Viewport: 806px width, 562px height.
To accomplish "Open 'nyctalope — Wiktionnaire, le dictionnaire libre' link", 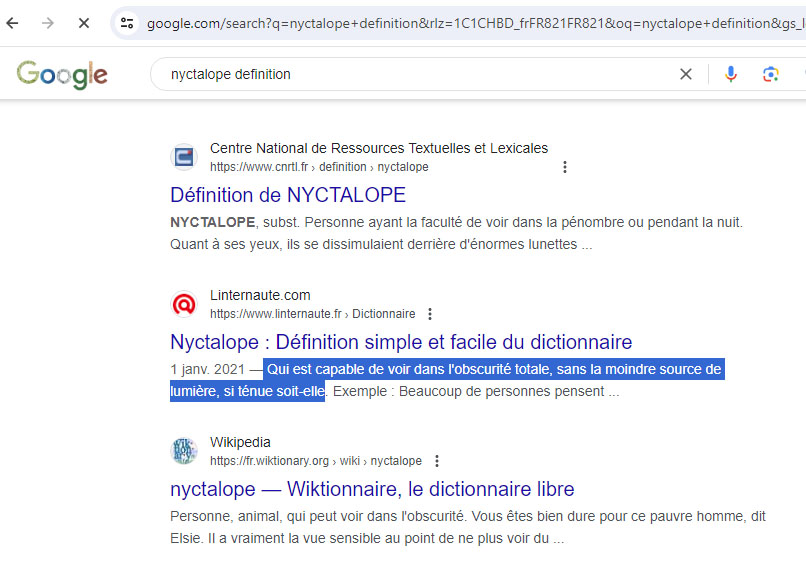I will tap(372, 490).
